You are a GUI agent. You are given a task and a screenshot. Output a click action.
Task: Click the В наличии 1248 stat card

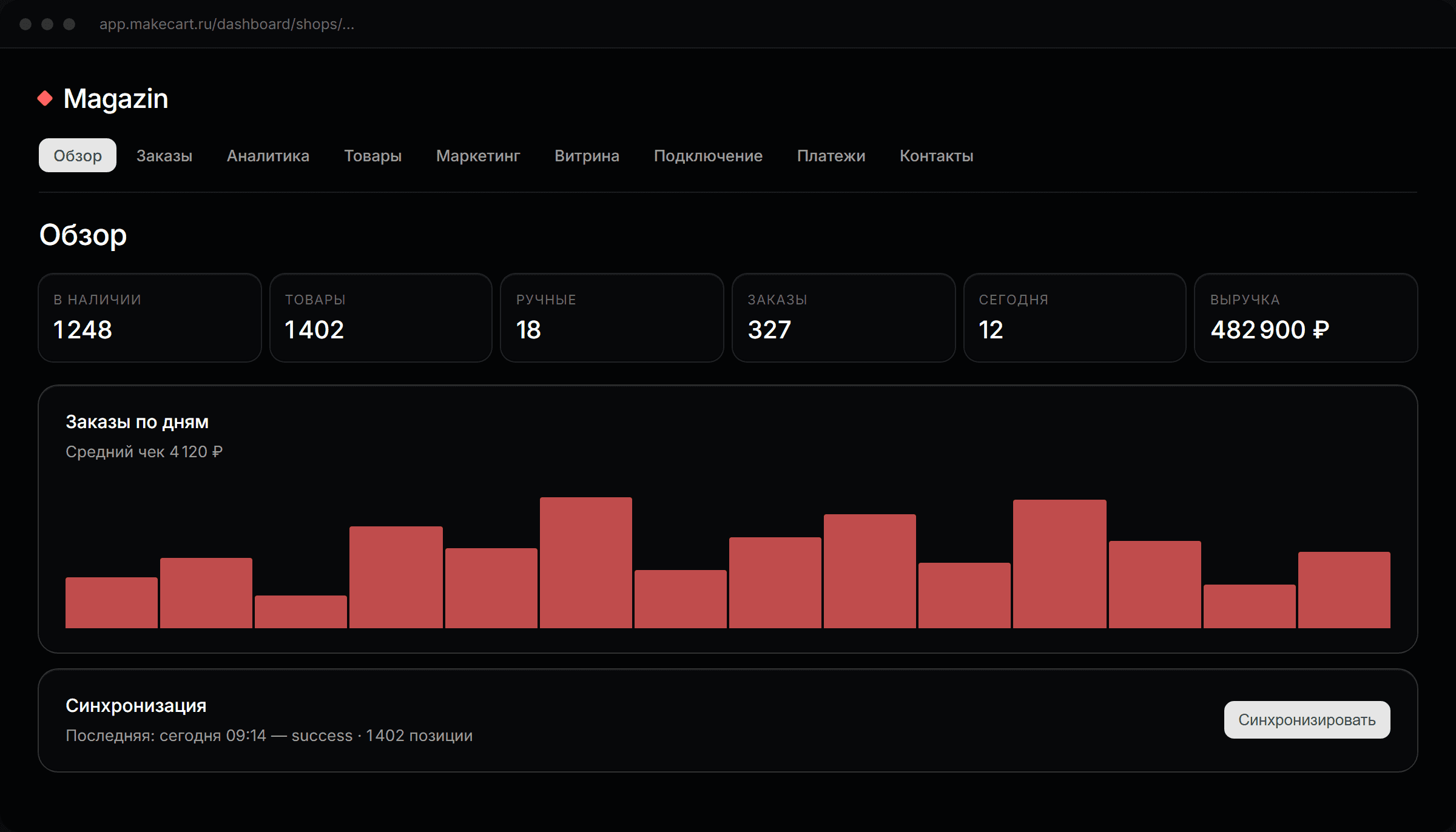150,318
